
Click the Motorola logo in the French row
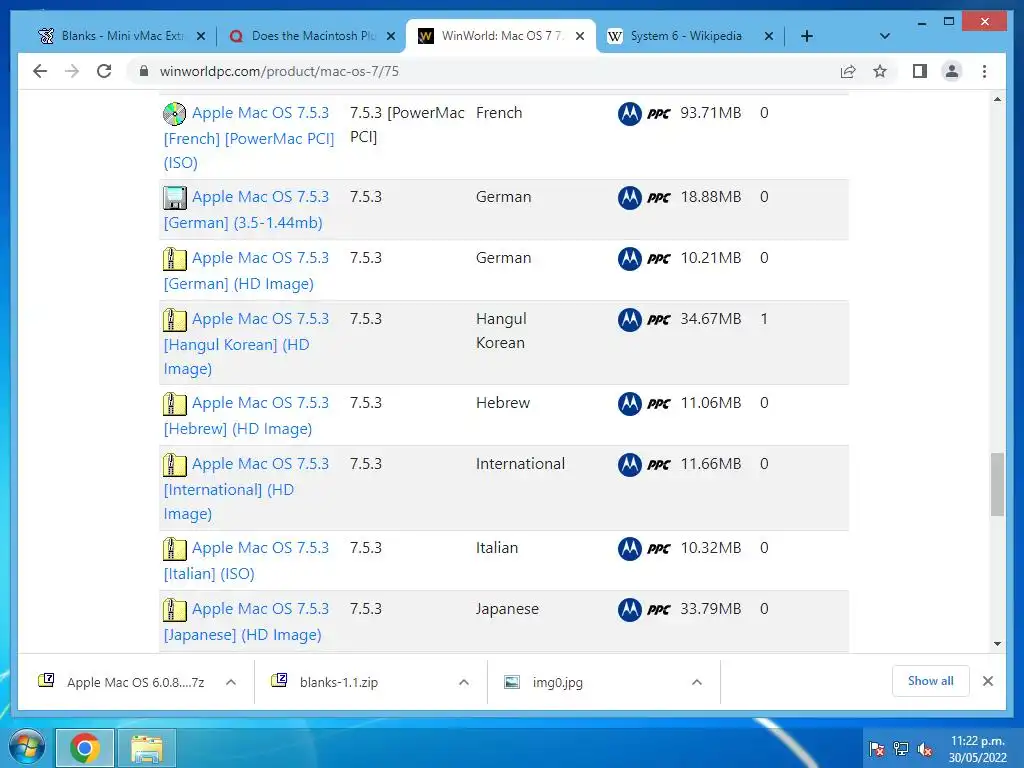coord(630,114)
